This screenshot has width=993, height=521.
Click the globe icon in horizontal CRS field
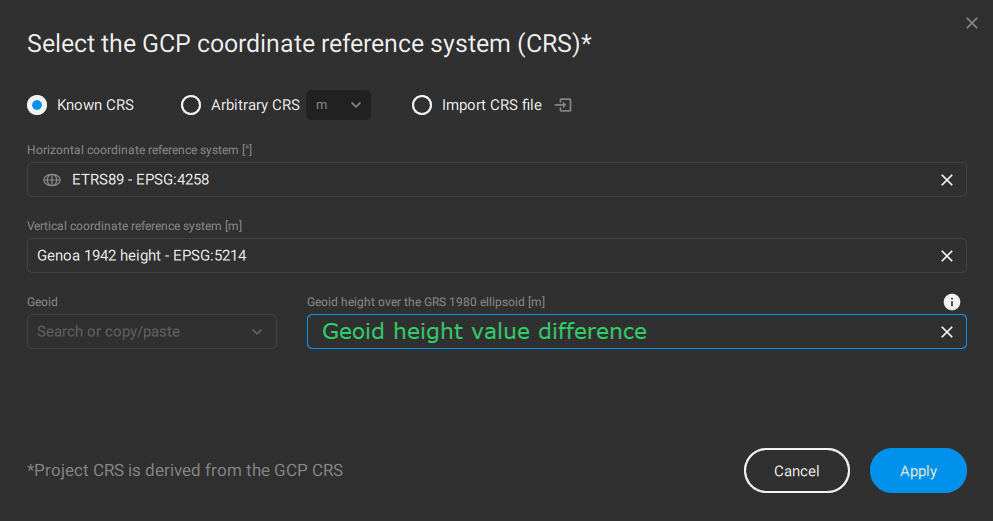pos(52,180)
